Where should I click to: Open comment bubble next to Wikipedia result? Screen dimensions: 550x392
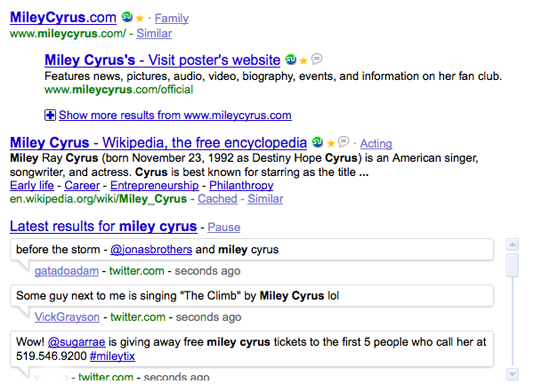point(343,141)
